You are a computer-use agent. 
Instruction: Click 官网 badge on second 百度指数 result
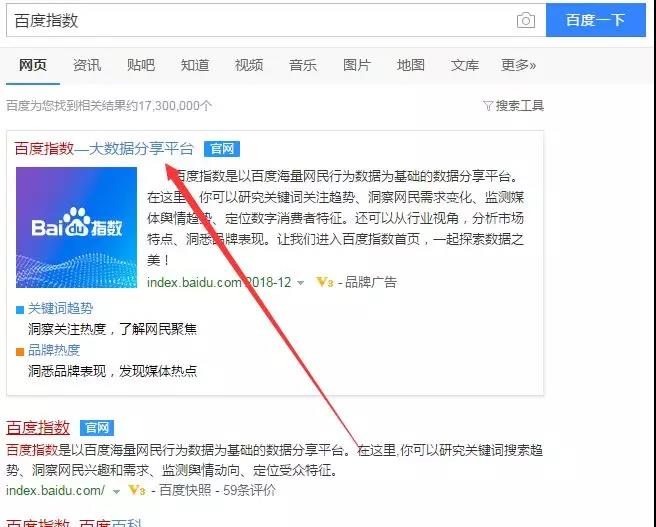coord(97,428)
